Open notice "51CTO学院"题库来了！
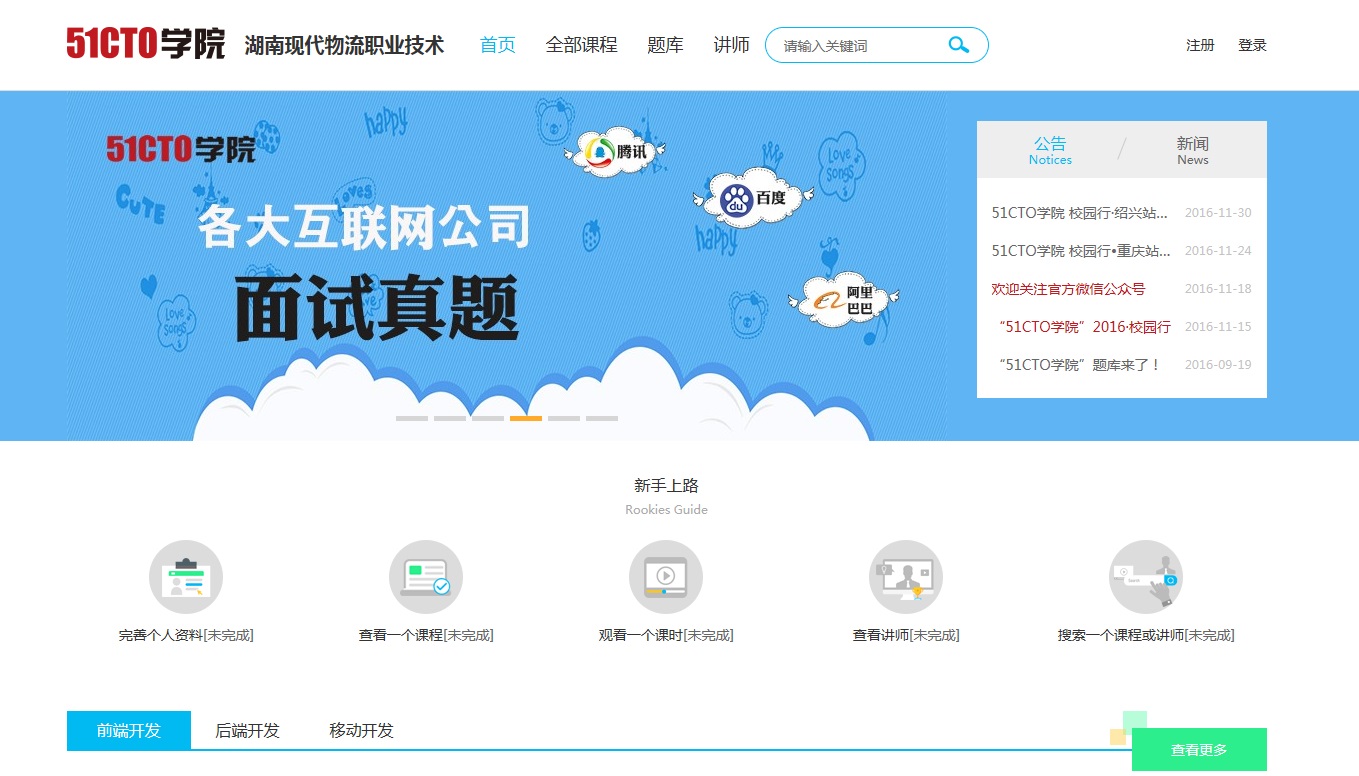Viewport: 1359px width, 776px height. [1080, 365]
